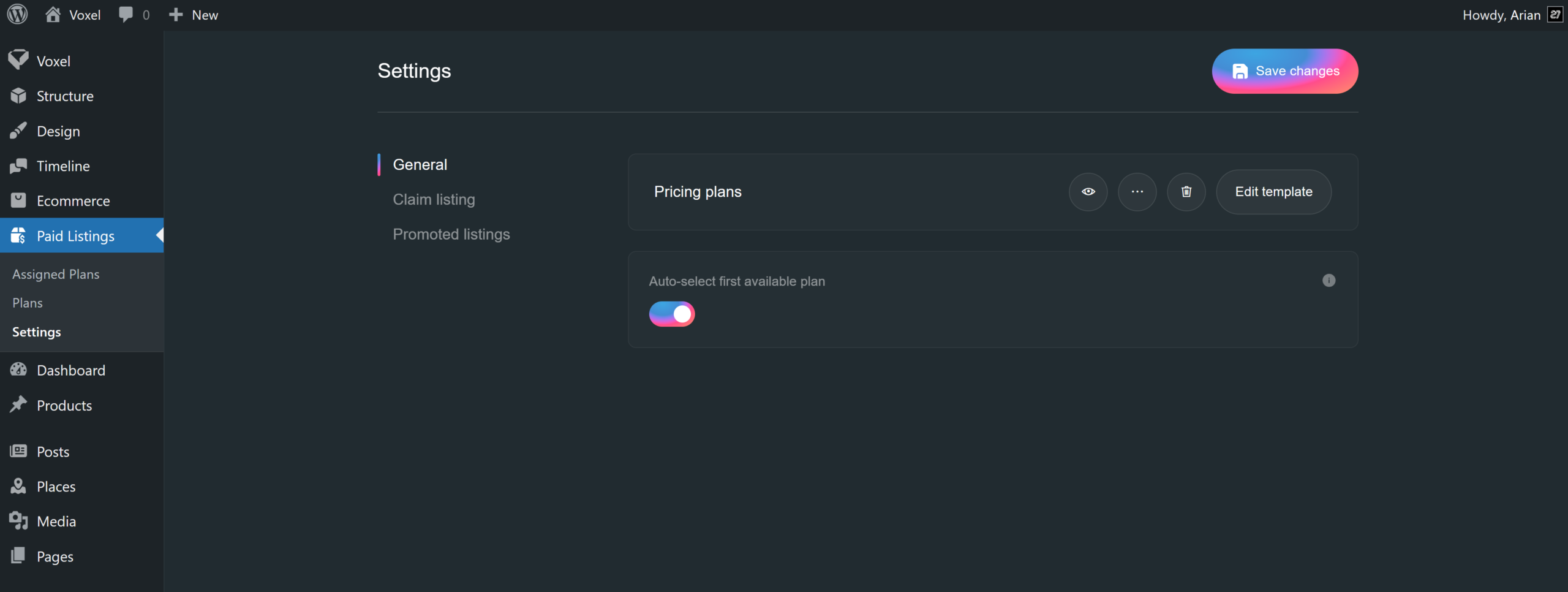The image size is (1568, 592).
Task: Open Assigned Plans submenu item
Action: tap(56, 274)
